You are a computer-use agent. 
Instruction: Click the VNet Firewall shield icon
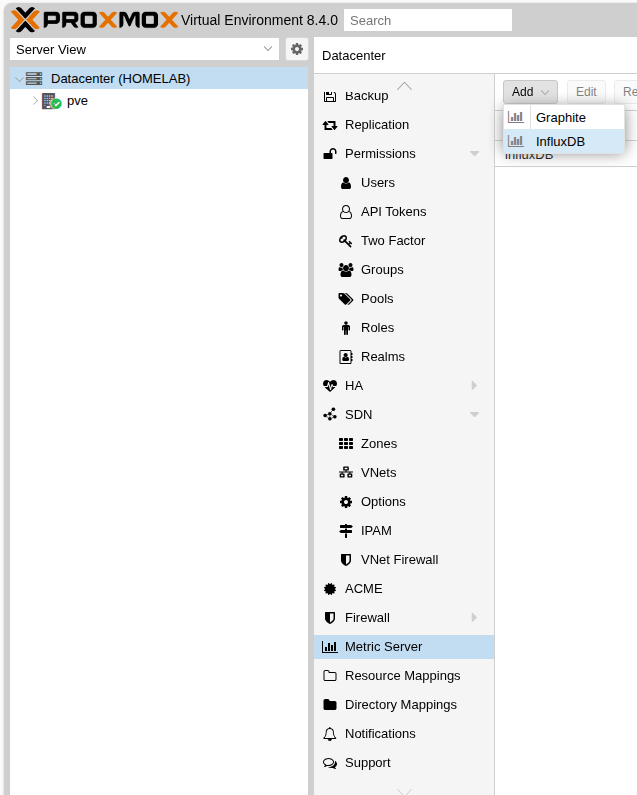click(346, 560)
